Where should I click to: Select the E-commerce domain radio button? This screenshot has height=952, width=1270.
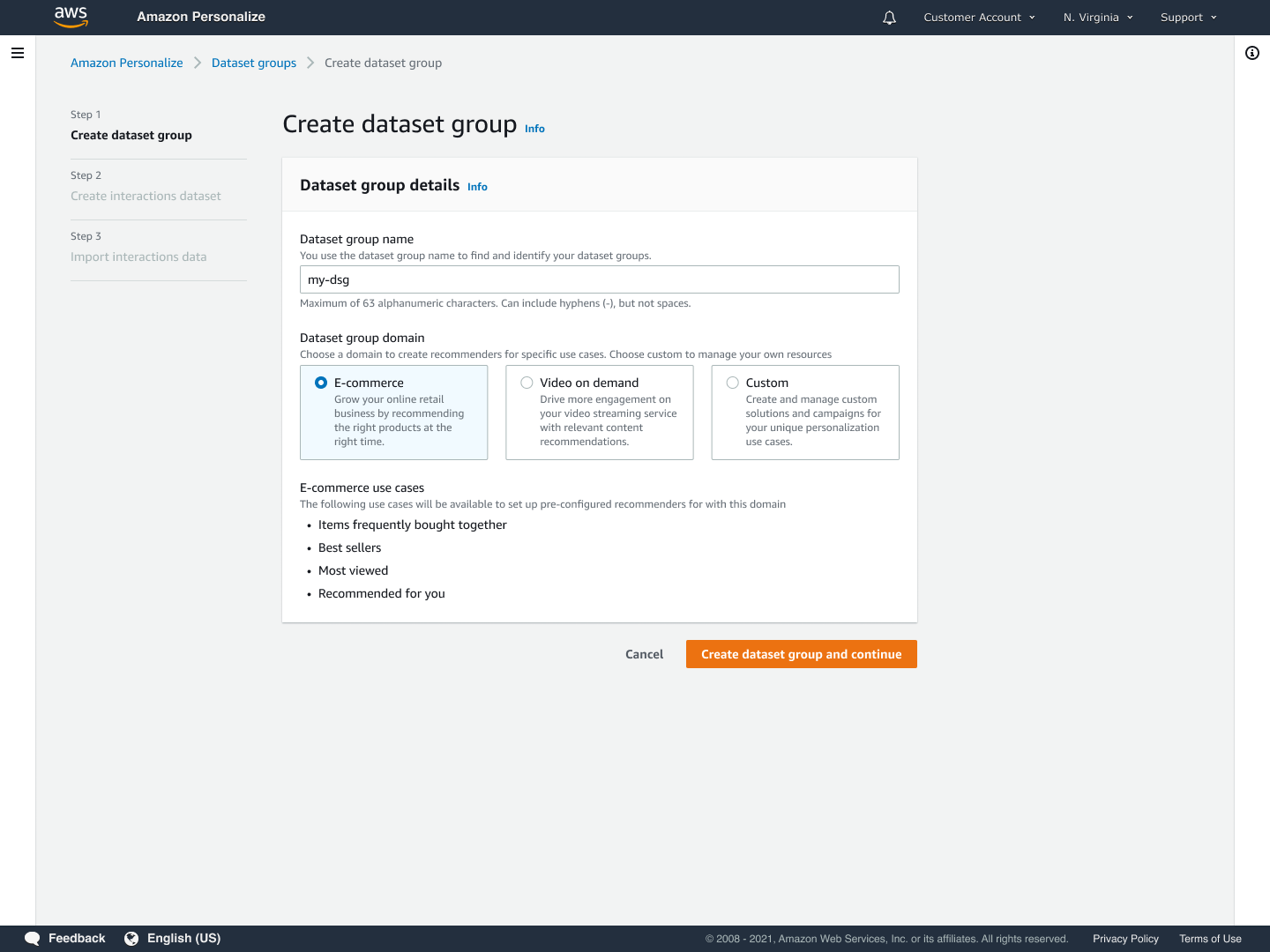pos(321,383)
